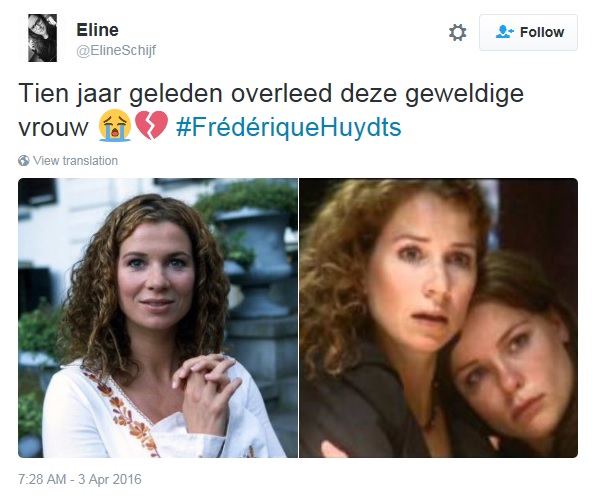The height and width of the screenshot is (496, 593).
Task: Open the gear settings menu
Action: coord(458,33)
